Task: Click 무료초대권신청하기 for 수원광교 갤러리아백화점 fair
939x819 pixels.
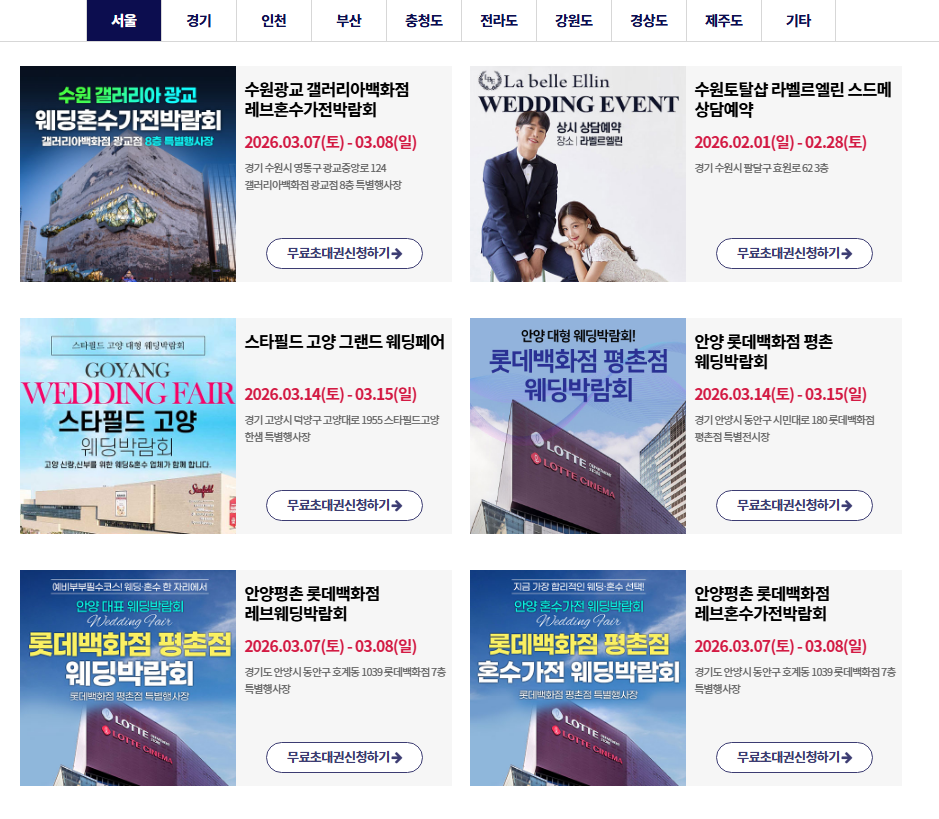Action: [344, 253]
